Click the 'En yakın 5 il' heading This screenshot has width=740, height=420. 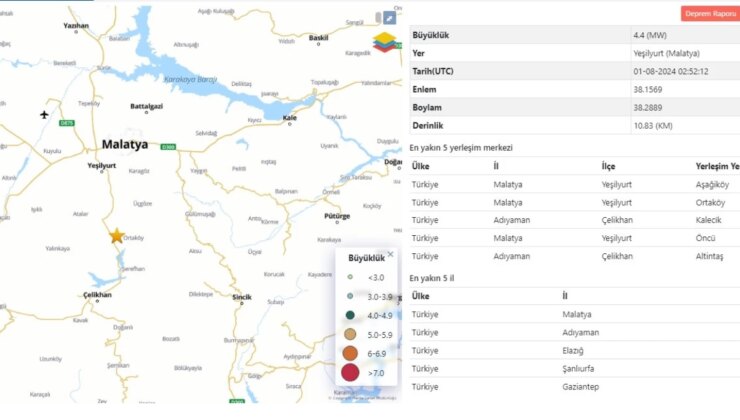point(431,278)
